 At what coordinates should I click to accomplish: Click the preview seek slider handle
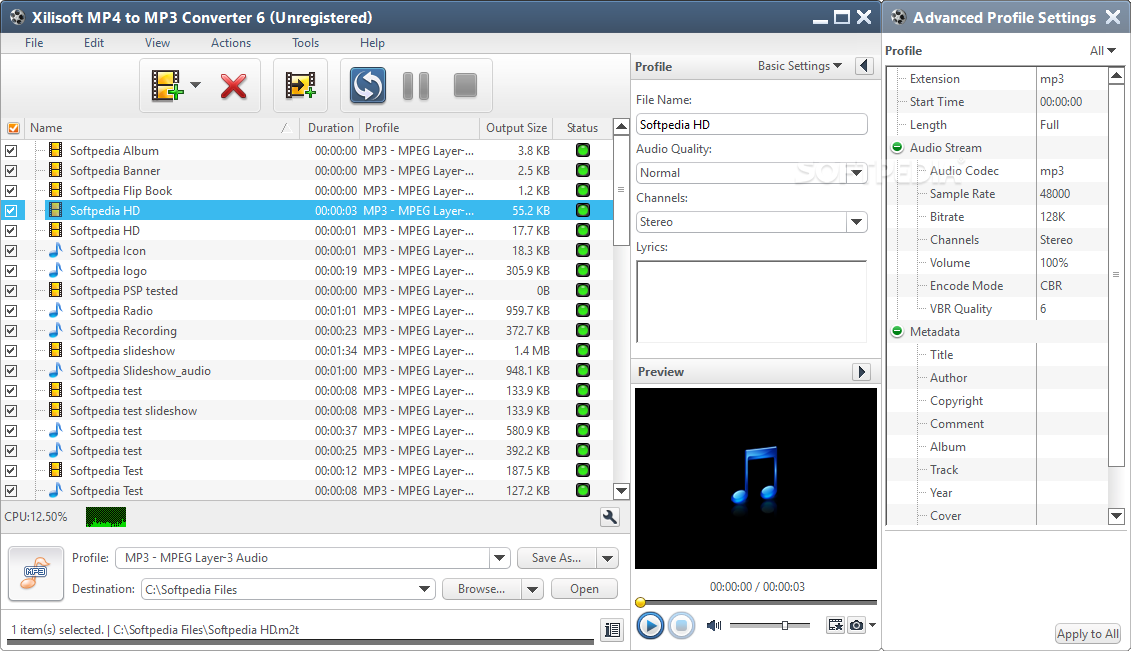click(641, 602)
